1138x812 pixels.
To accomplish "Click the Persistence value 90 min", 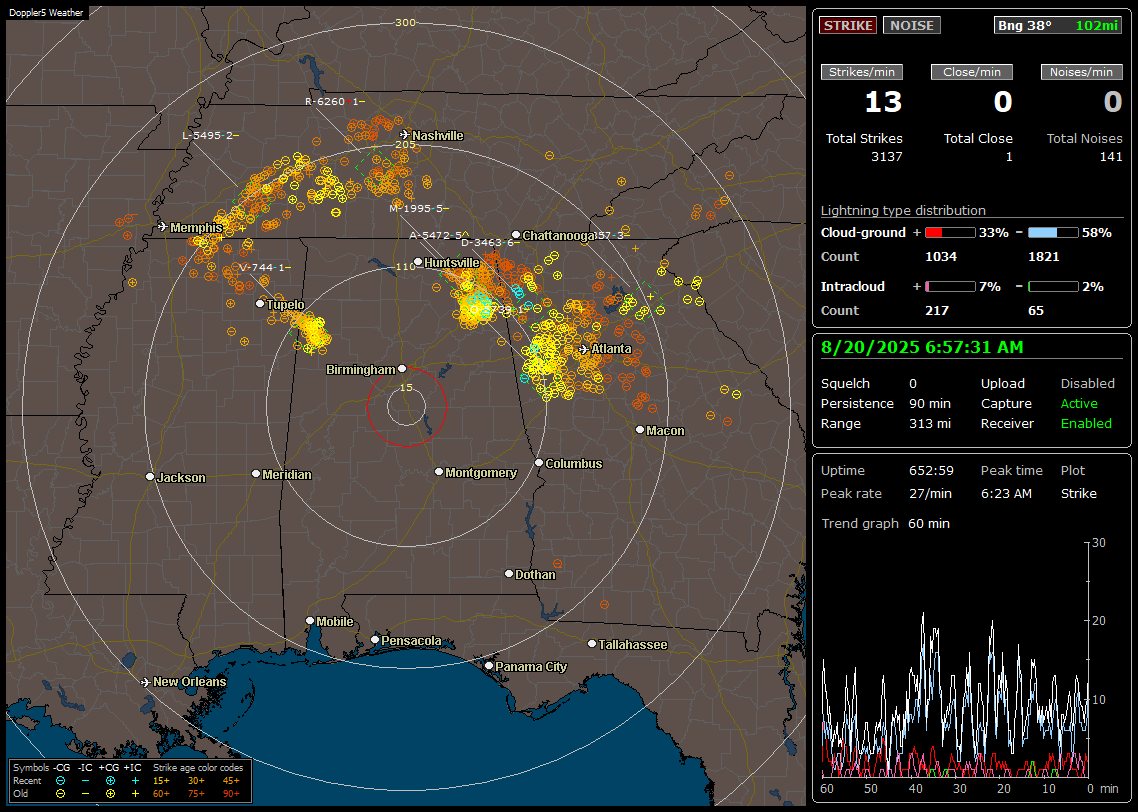I will pos(930,403).
